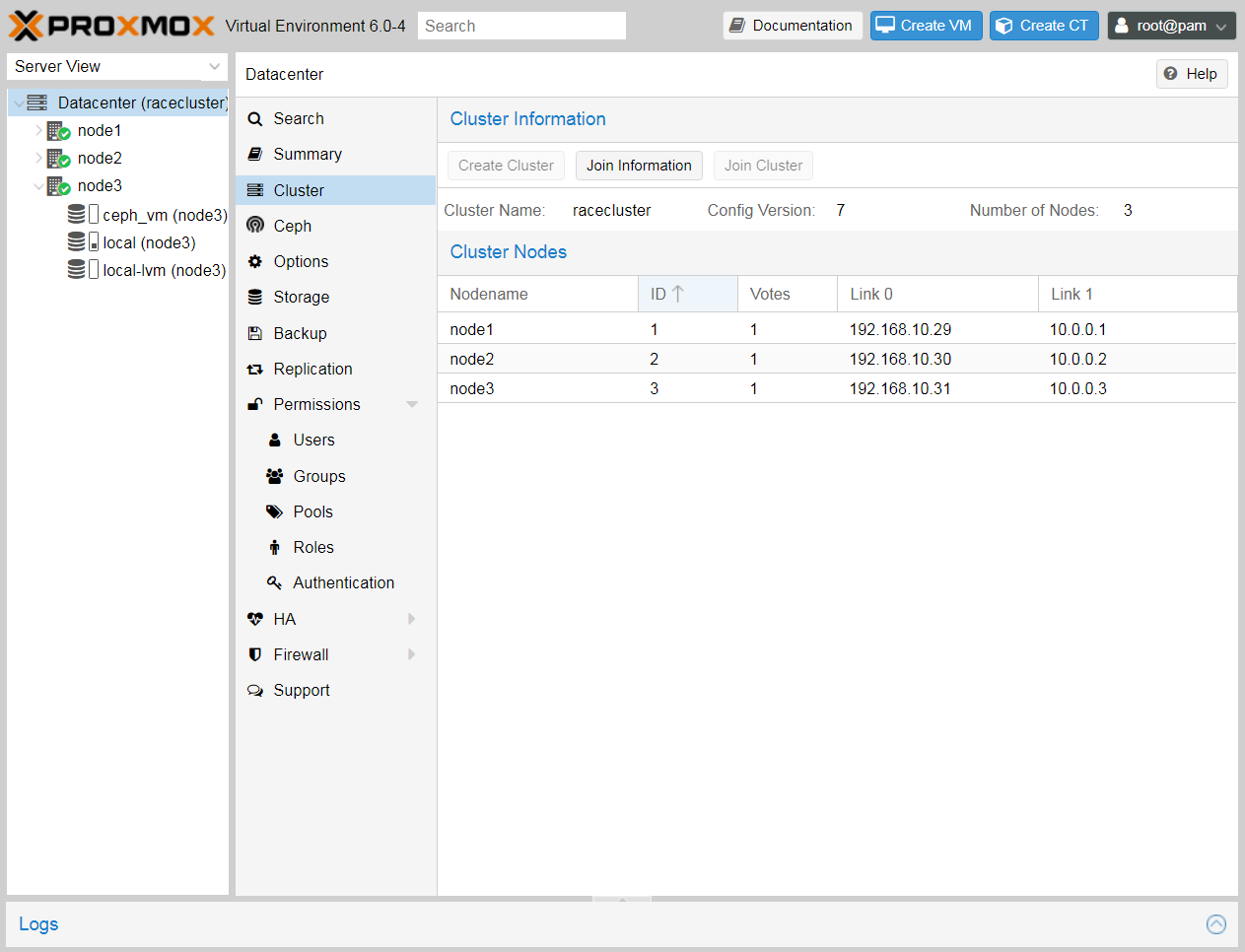Click the local (node3) storage database icon
Image resolution: width=1245 pixels, height=952 pixels.
(x=76, y=241)
